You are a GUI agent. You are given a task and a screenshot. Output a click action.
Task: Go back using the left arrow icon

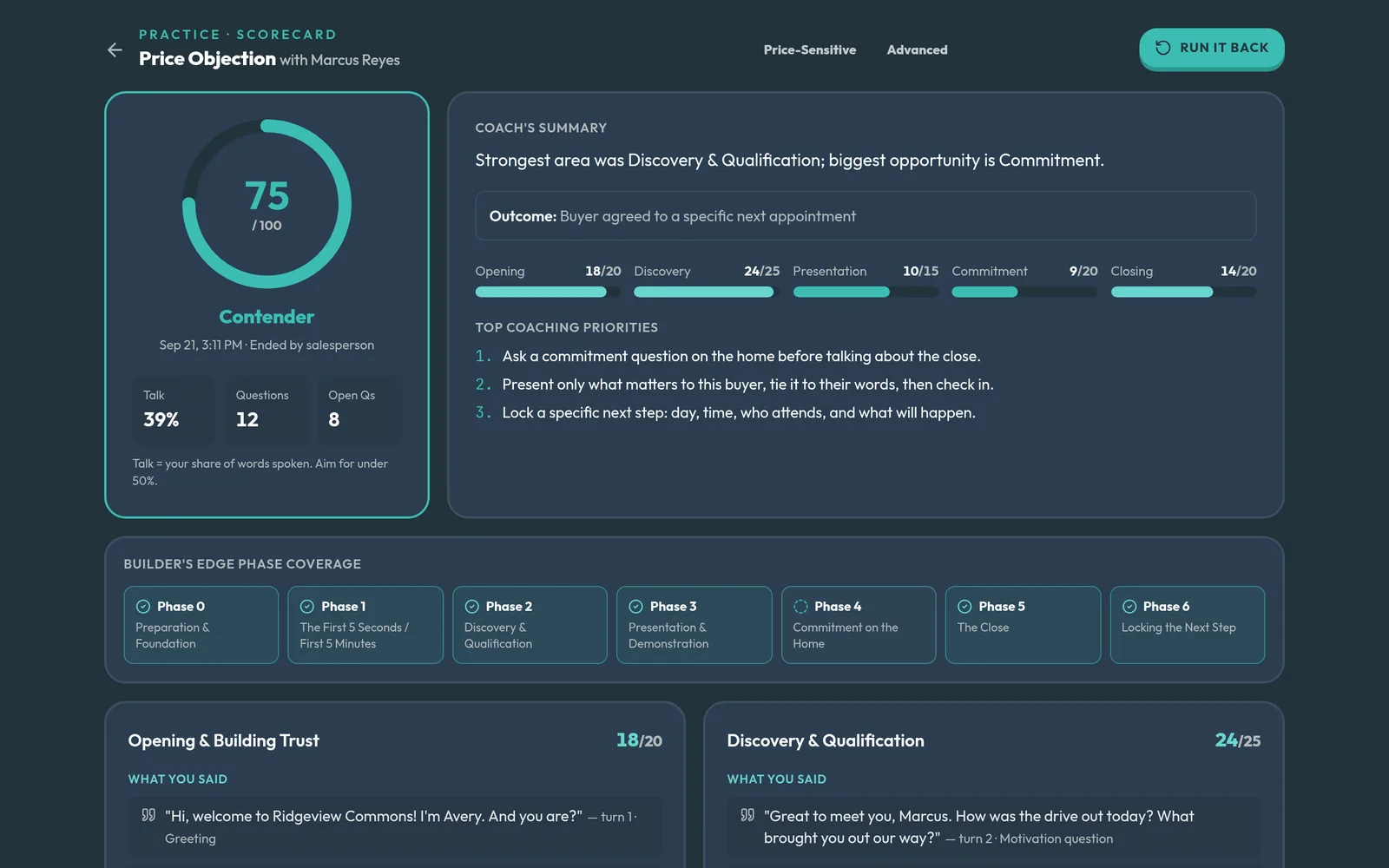point(115,50)
